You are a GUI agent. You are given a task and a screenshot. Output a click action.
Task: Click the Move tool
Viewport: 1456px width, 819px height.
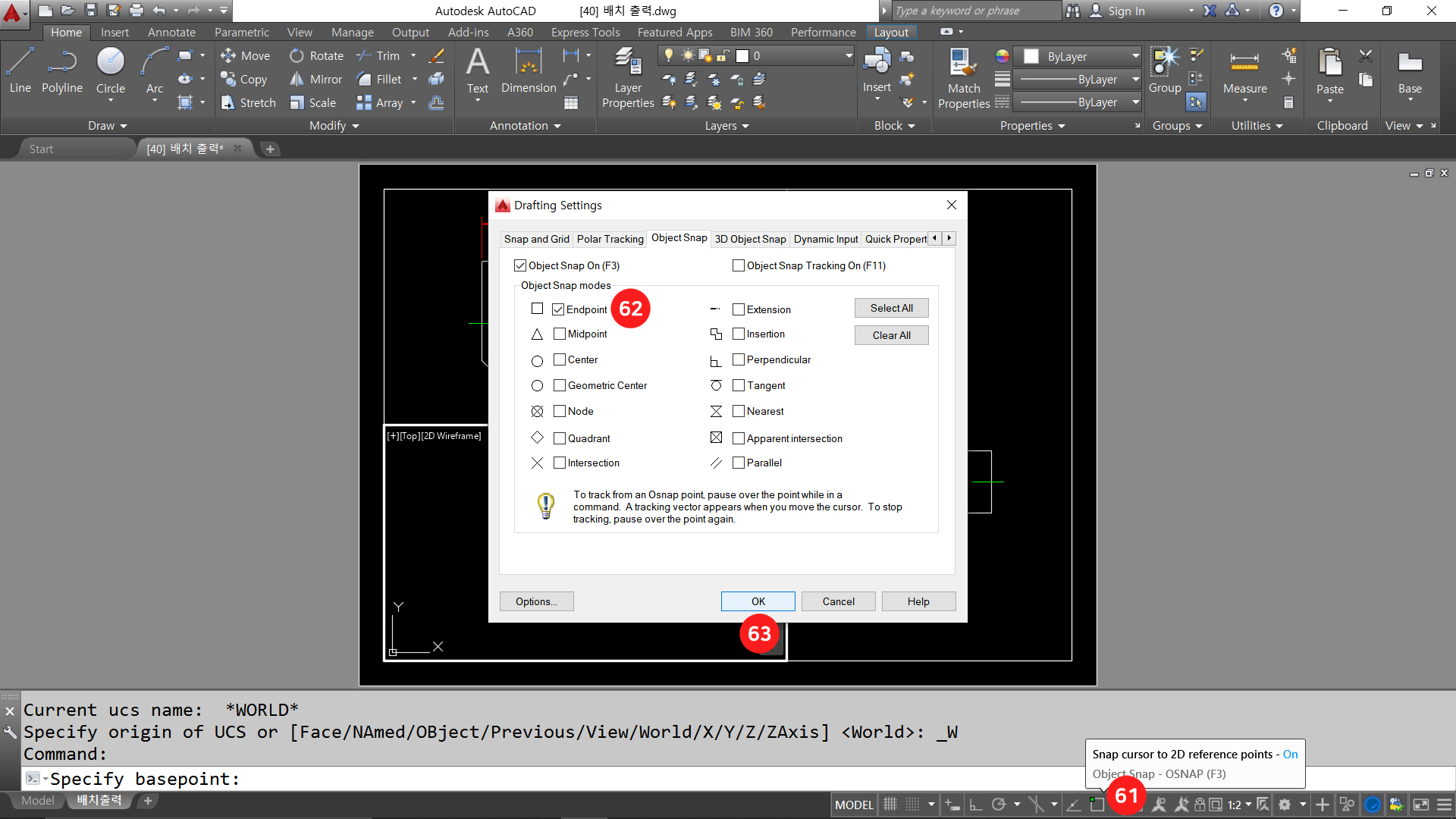245,55
